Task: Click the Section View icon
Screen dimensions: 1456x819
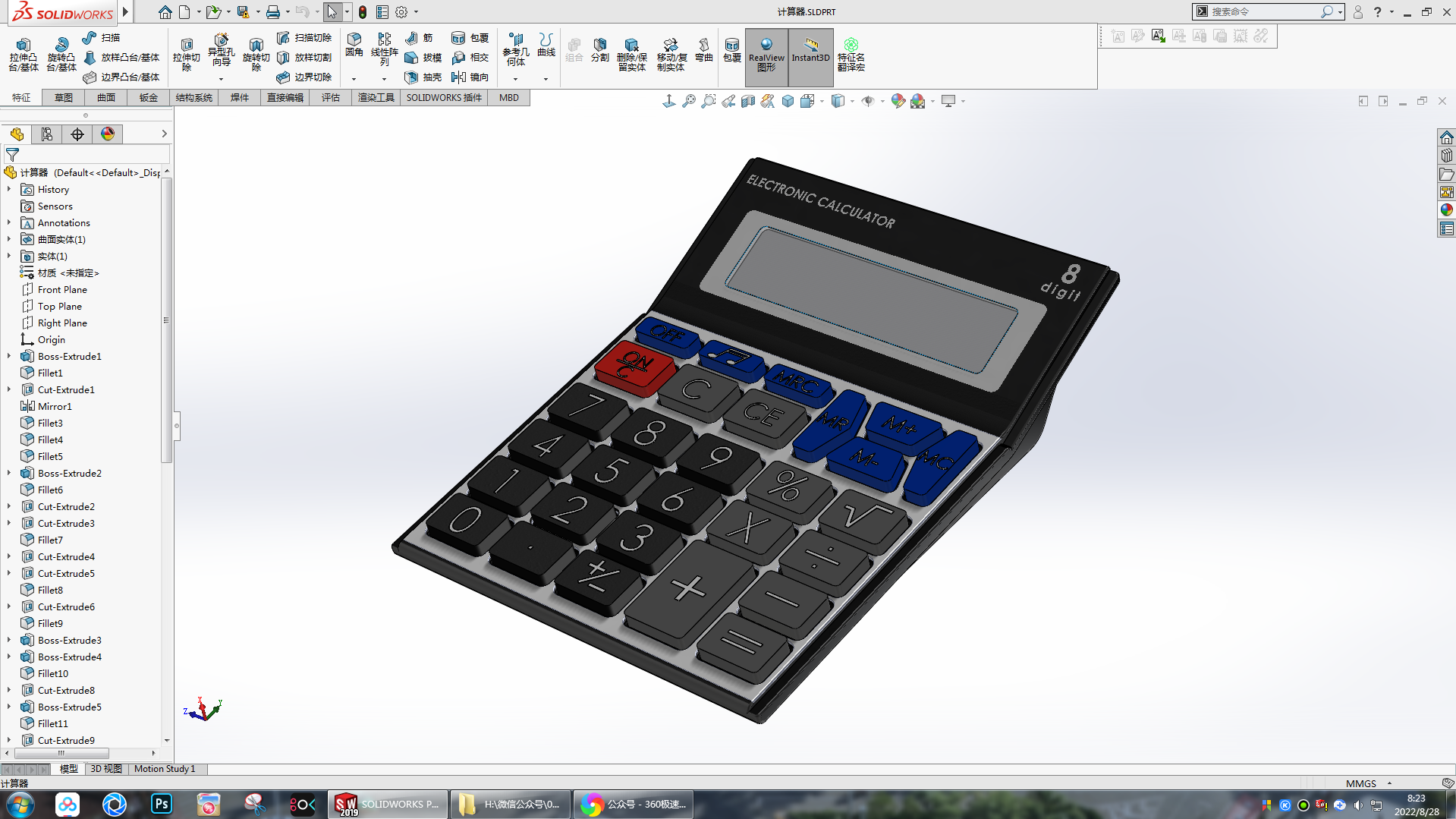Action: pos(747,101)
